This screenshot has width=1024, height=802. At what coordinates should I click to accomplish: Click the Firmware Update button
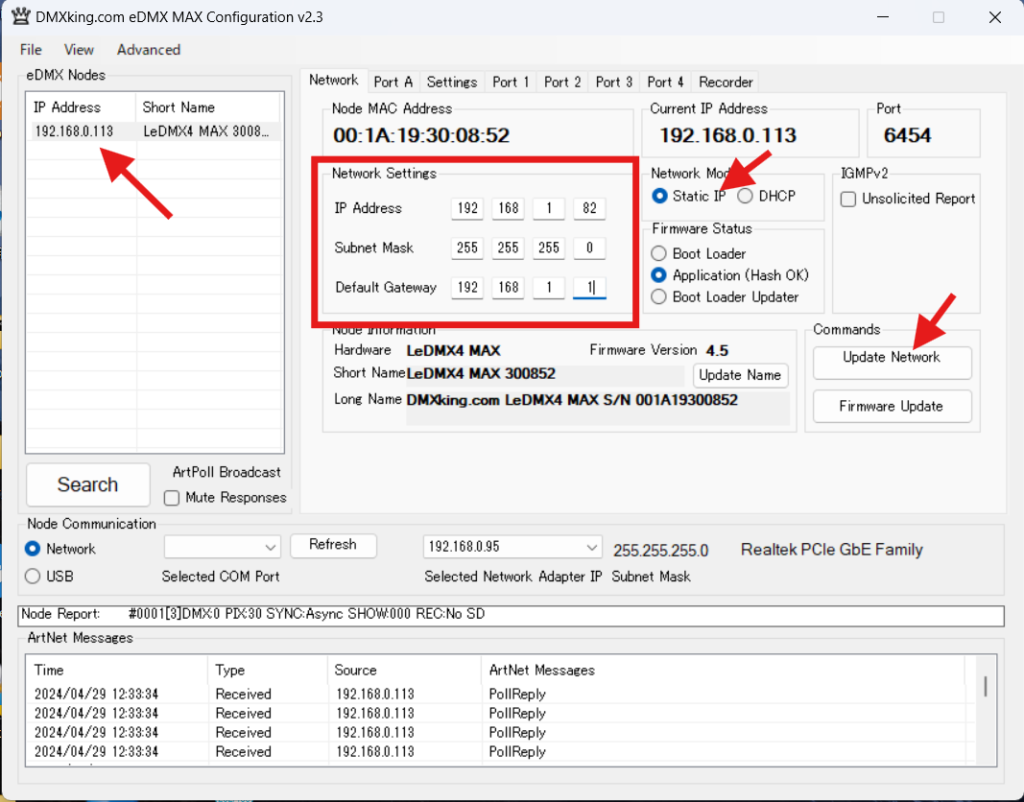[x=892, y=406]
